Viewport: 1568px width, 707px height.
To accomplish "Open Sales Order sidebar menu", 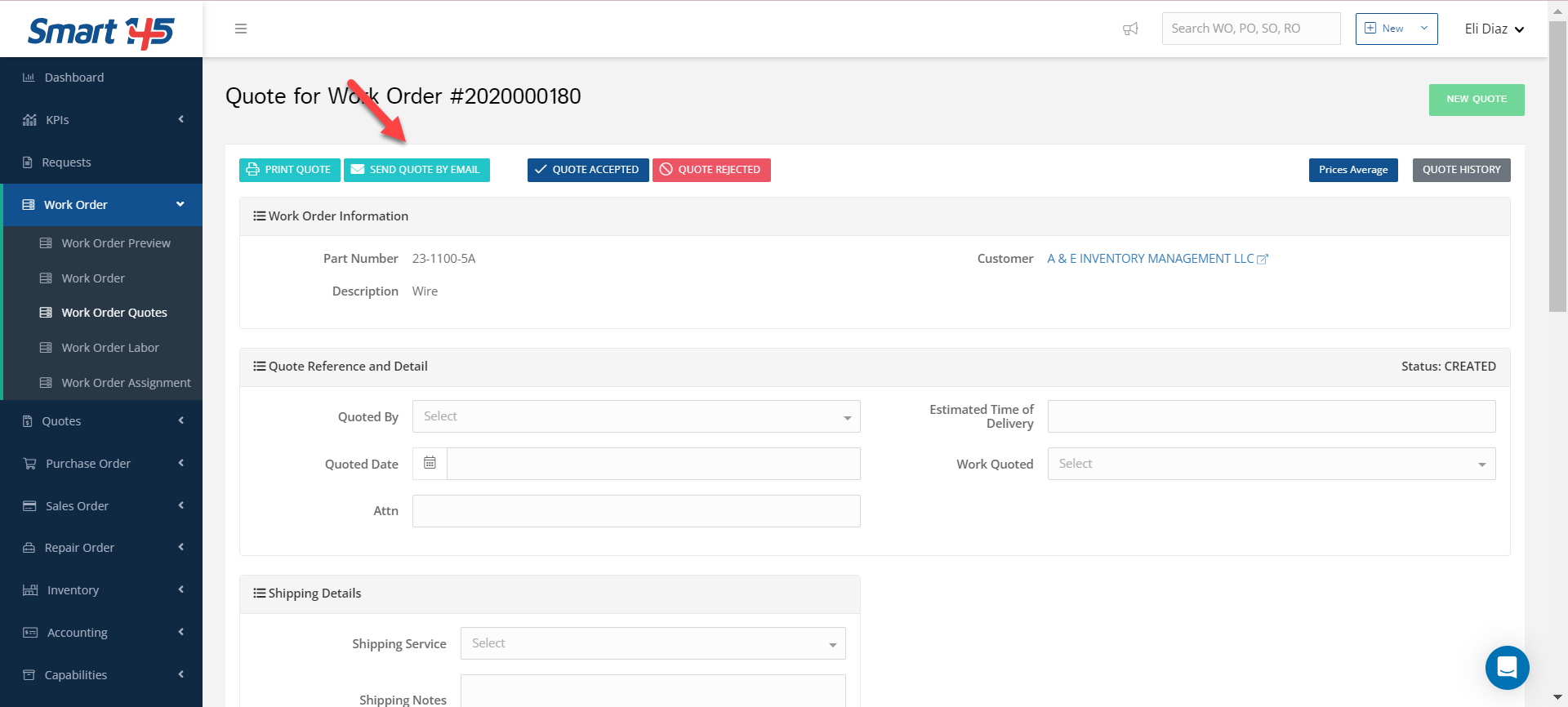I will [x=101, y=506].
